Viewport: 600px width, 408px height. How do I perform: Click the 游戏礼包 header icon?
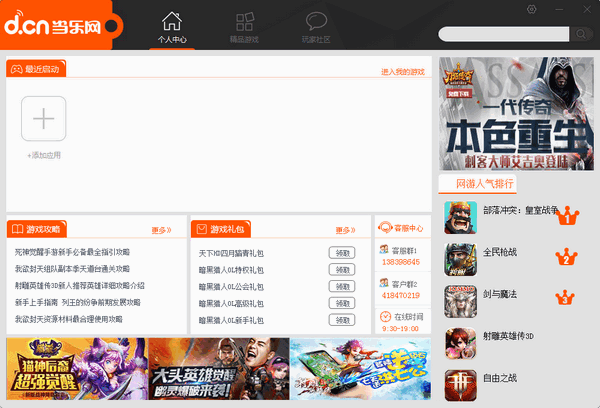pyautogui.click(x=202, y=229)
